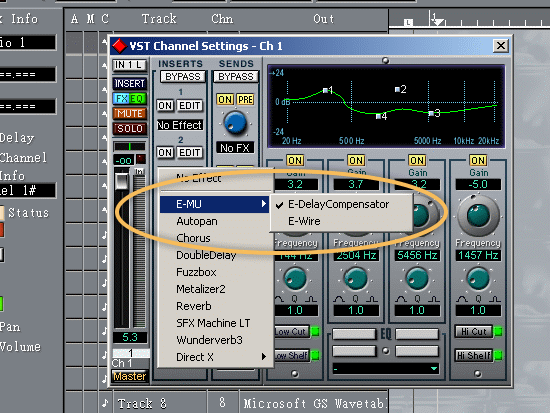
Task: Click the Hi Shelf button
Action: [474, 355]
